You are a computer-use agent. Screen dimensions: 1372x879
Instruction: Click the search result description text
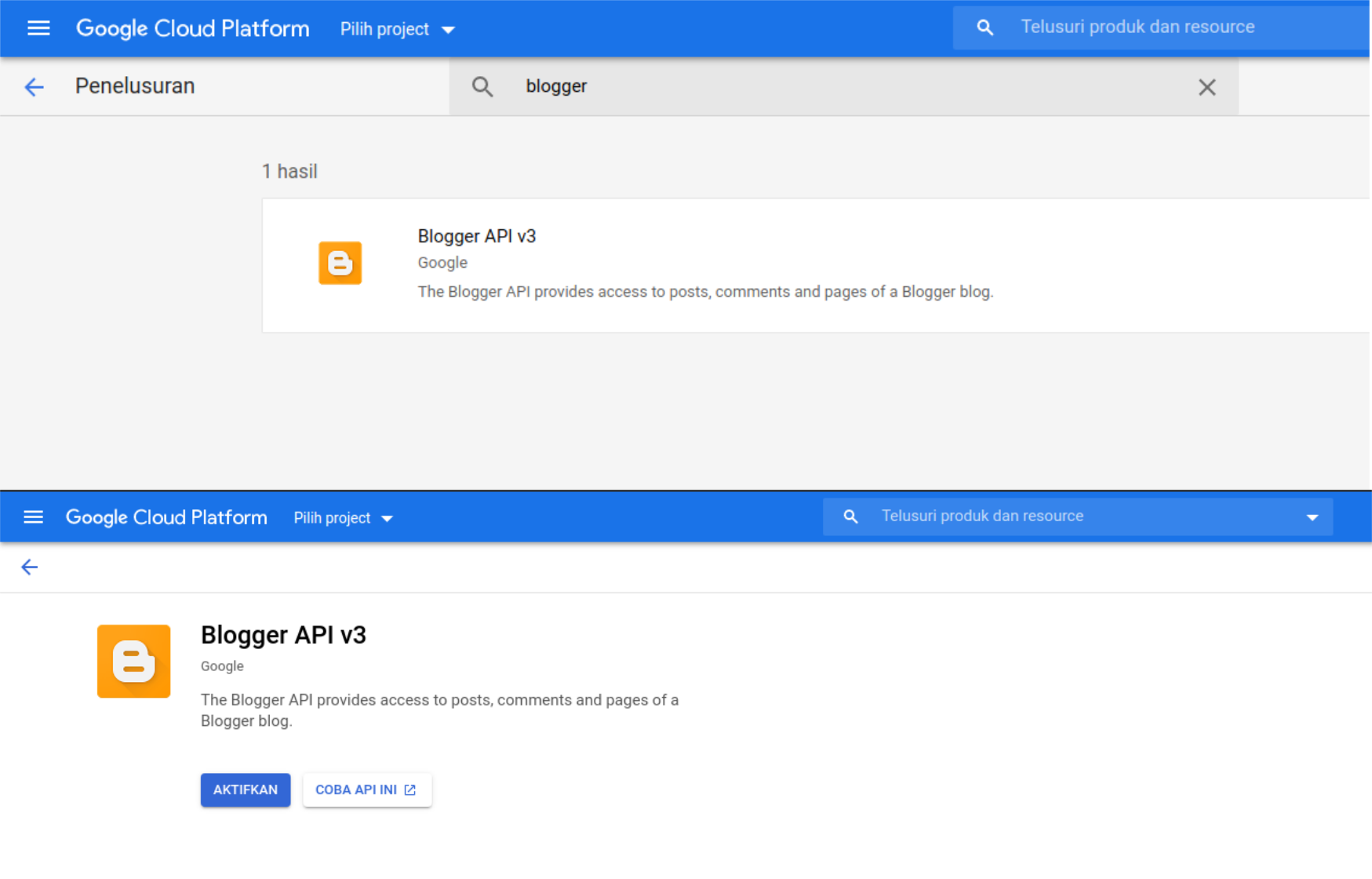[x=706, y=292]
